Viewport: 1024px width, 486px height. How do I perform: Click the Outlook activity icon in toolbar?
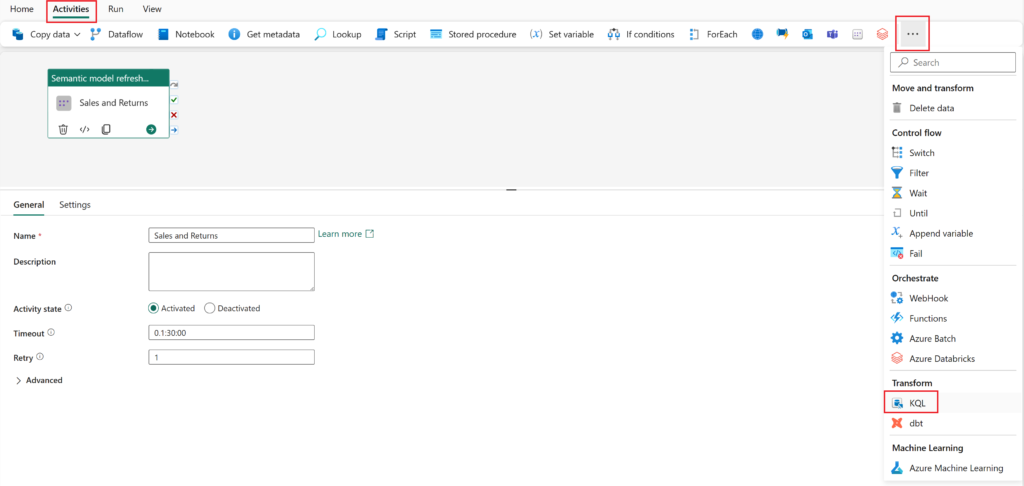point(807,34)
